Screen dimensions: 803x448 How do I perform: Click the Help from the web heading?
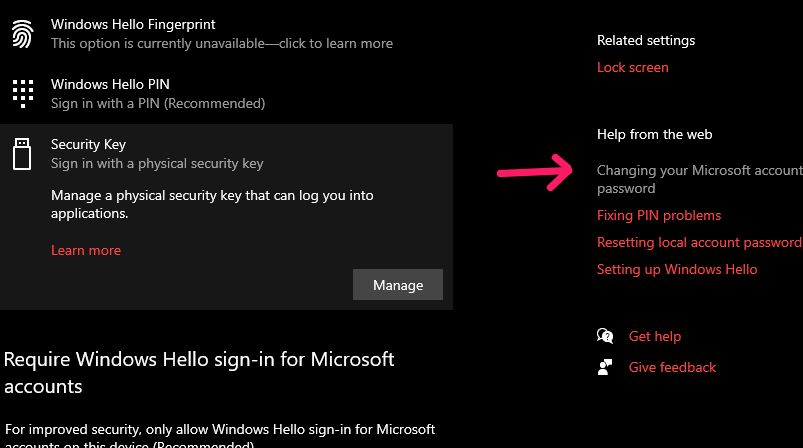(x=654, y=134)
